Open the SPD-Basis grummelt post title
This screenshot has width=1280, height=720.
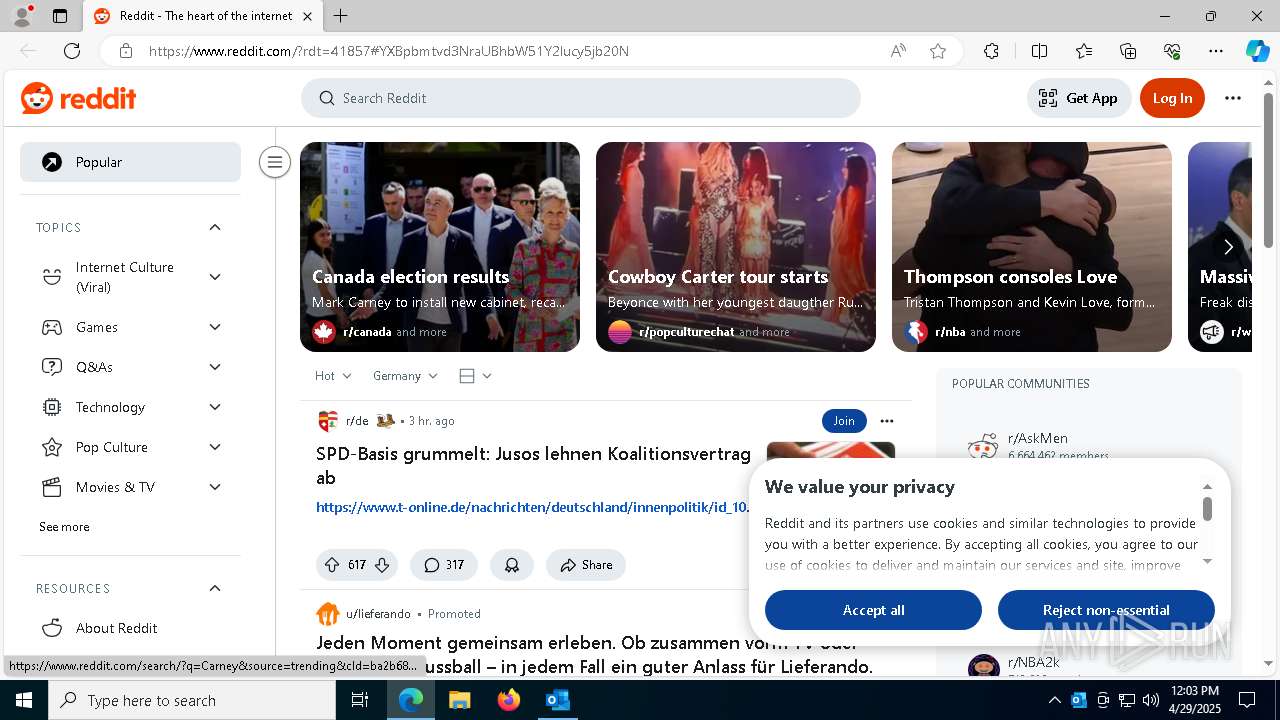tap(533, 466)
